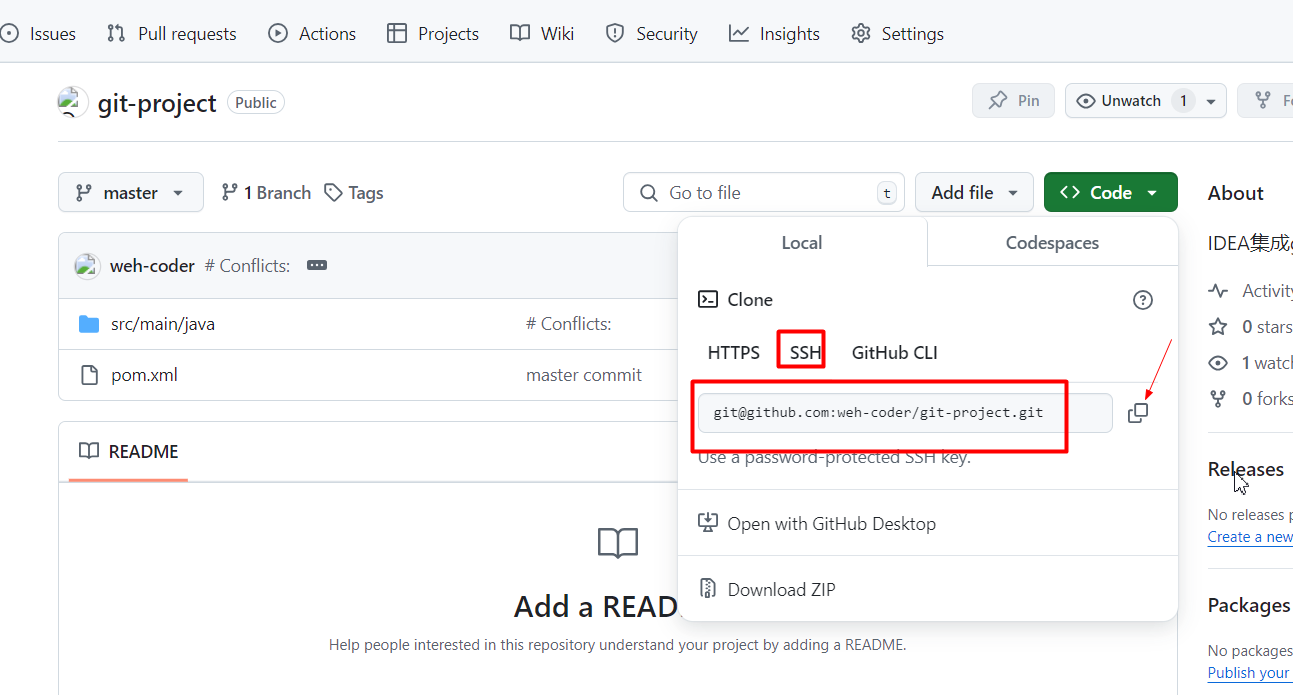This screenshot has height=695, width=1293.
Task: Click the repository owner avatar beside git-project
Action: click(72, 102)
